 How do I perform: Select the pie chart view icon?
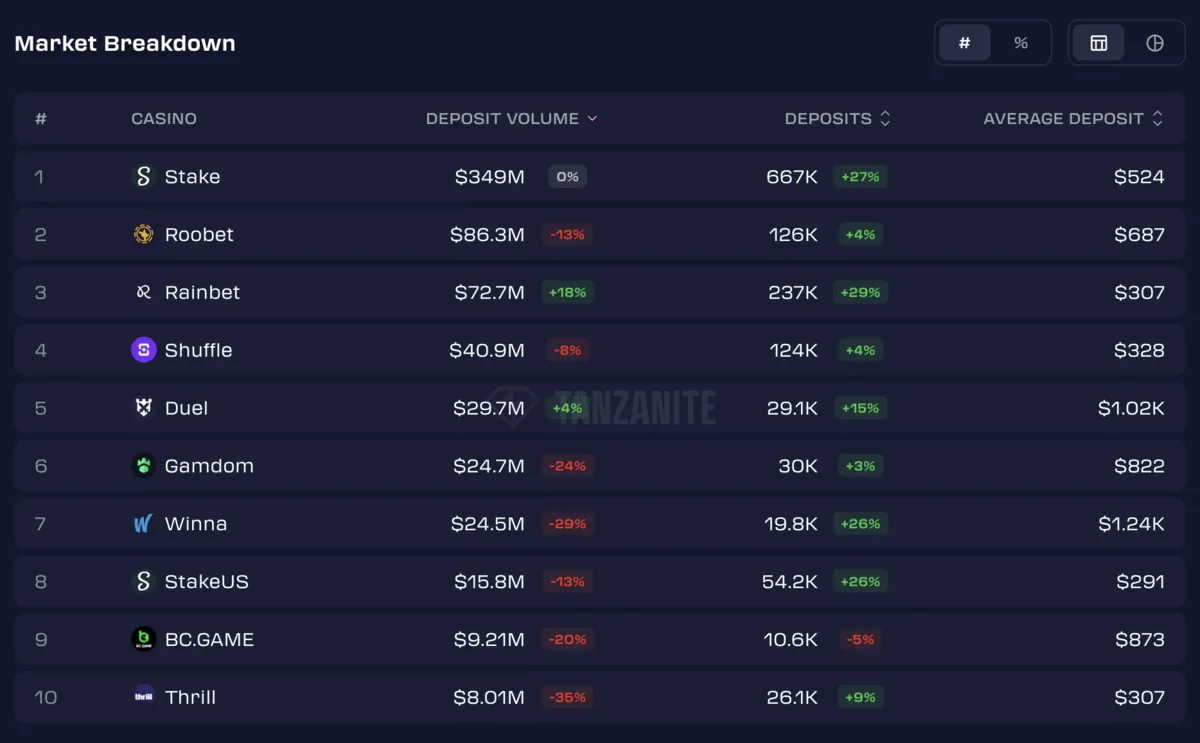[x=1155, y=43]
